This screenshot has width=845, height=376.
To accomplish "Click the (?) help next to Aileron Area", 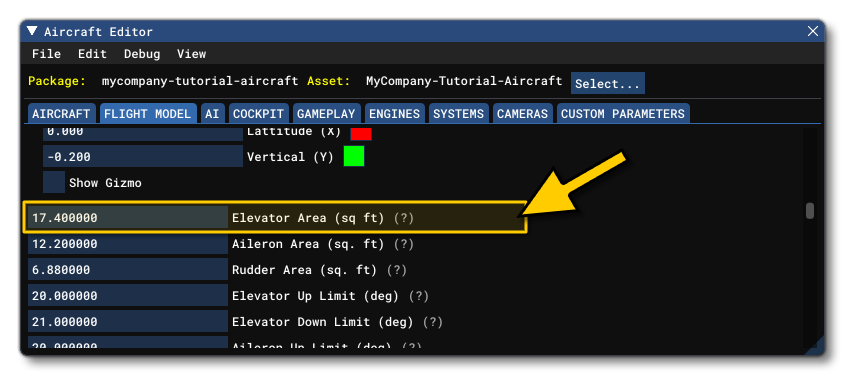I will [x=404, y=244].
